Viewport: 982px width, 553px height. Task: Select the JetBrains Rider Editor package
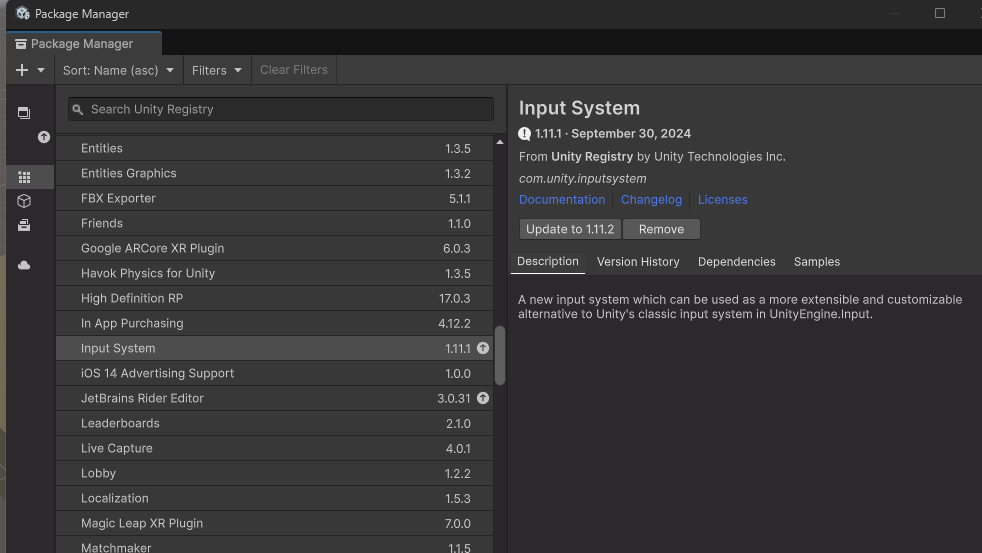point(274,398)
